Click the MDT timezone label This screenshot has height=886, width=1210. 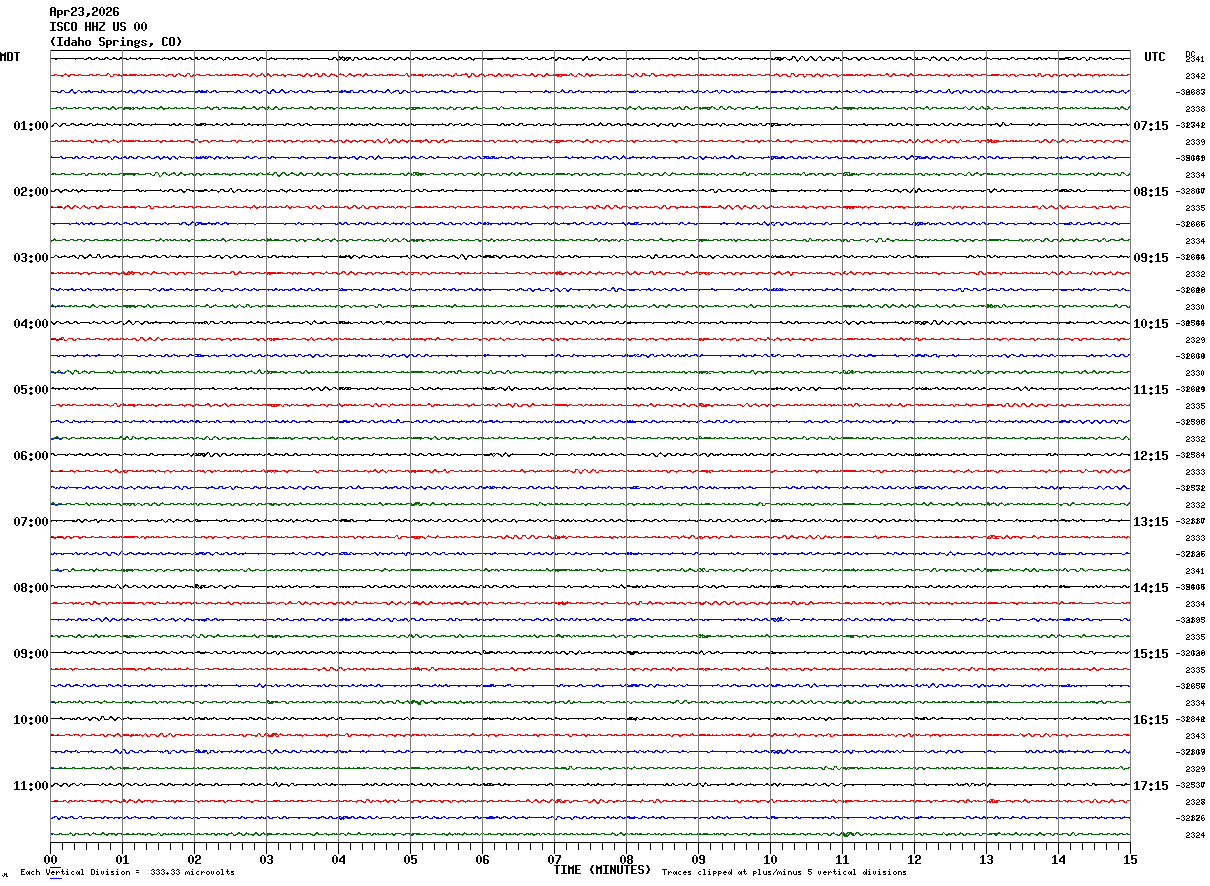click(x=10, y=57)
